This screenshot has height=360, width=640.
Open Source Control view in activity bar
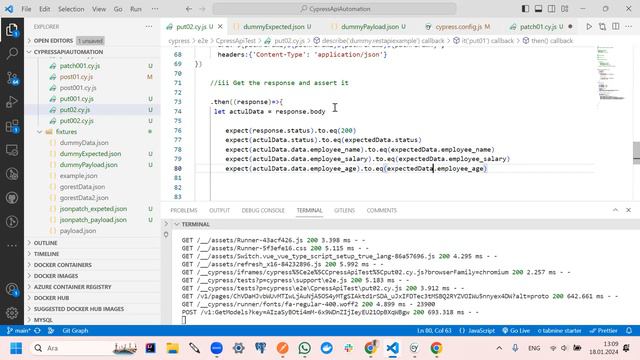12,78
